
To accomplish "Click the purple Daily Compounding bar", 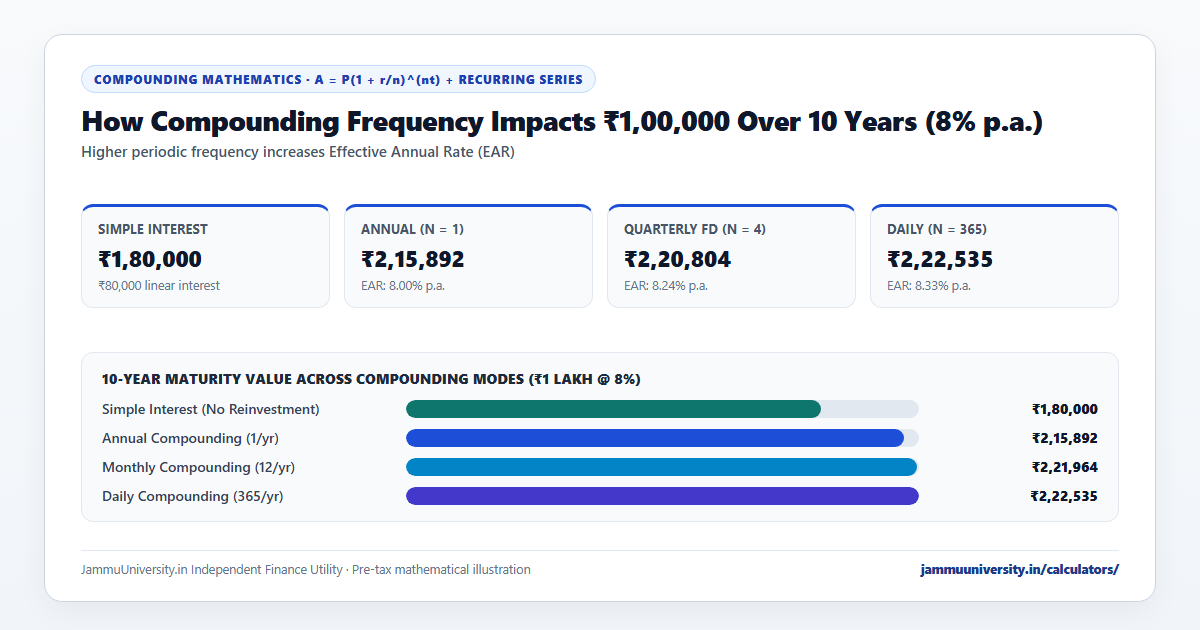I will click(x=662, y=496).
